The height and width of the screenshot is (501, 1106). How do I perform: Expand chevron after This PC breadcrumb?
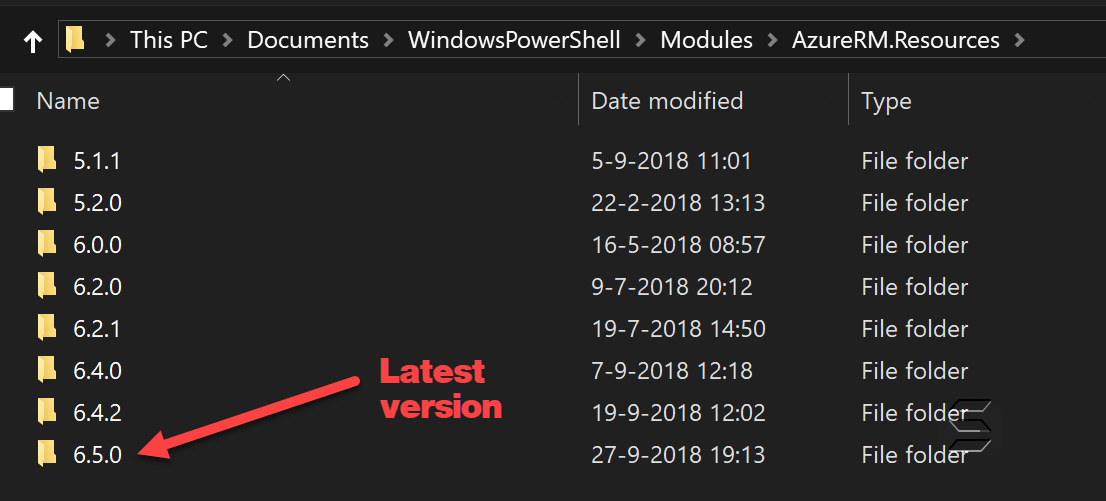[227, 40]
